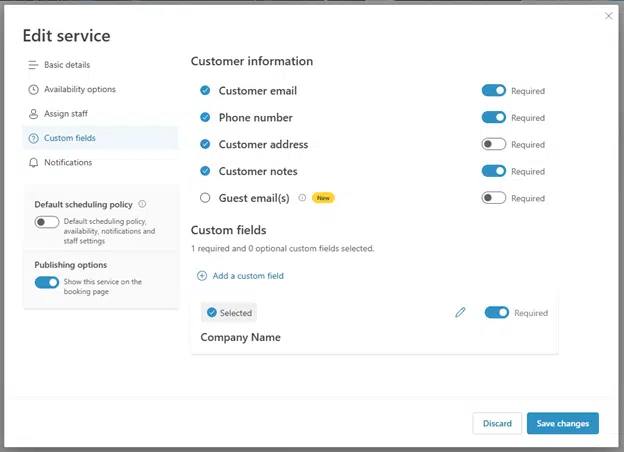This screenshot has width=624, height=452.
Task: Close the Edit service dialog with X
Action: [608, 16]
